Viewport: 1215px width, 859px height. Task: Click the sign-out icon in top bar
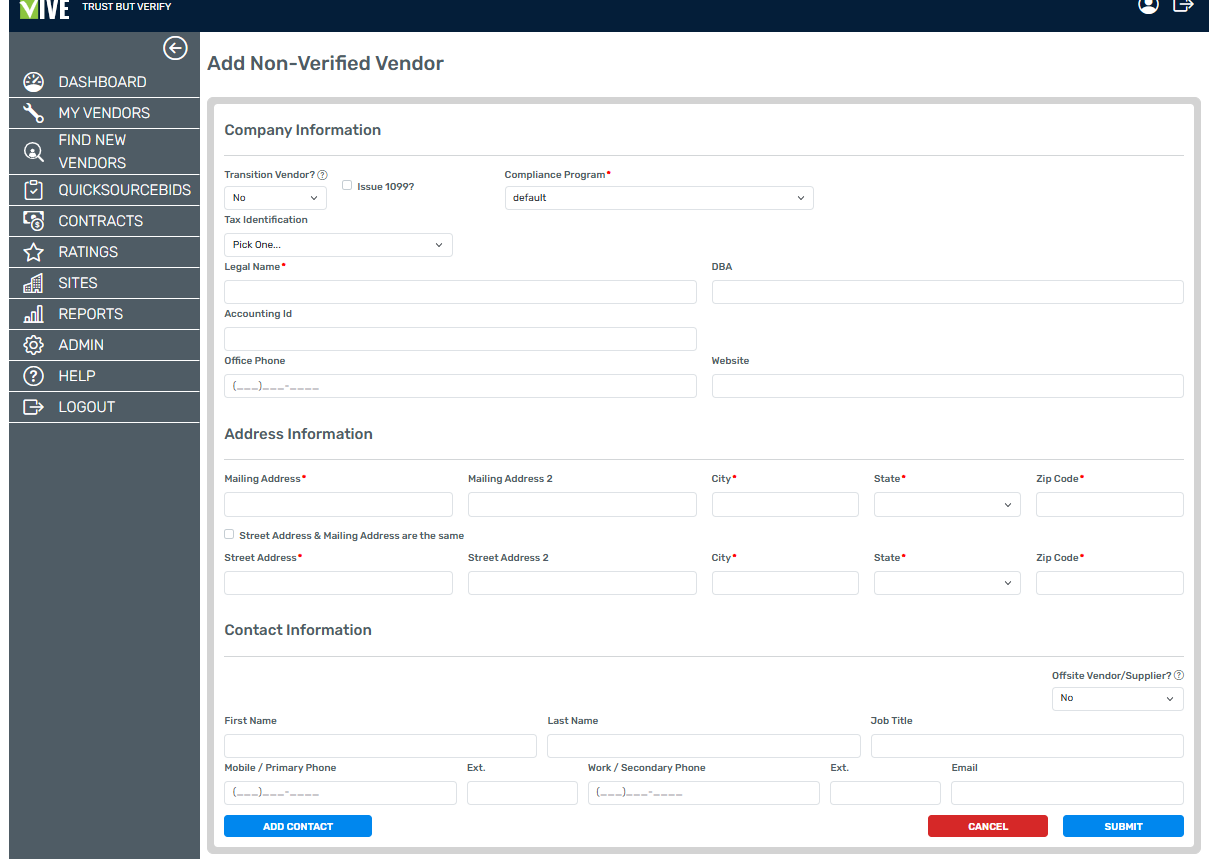pos(1184,6)
